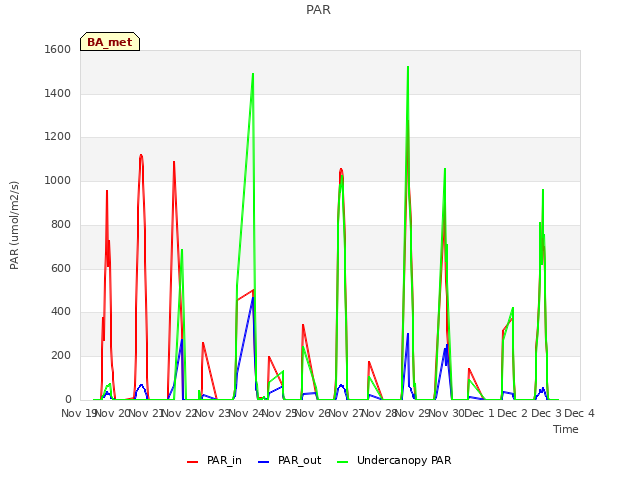This screenshot has width=640, height=480.
Task: Toggle the Undercanopy PAR legend entry
Action: point(394,460)
